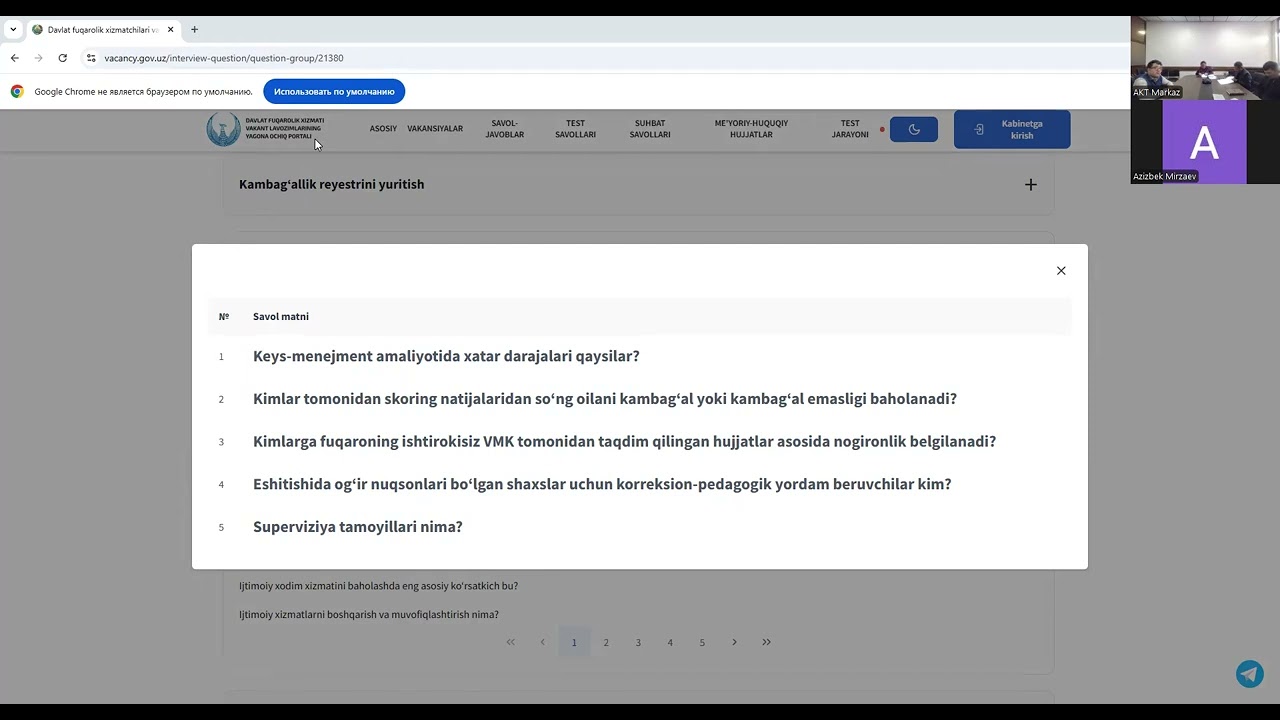Go to pagination page 1
1280x720 pixels.
574,642
